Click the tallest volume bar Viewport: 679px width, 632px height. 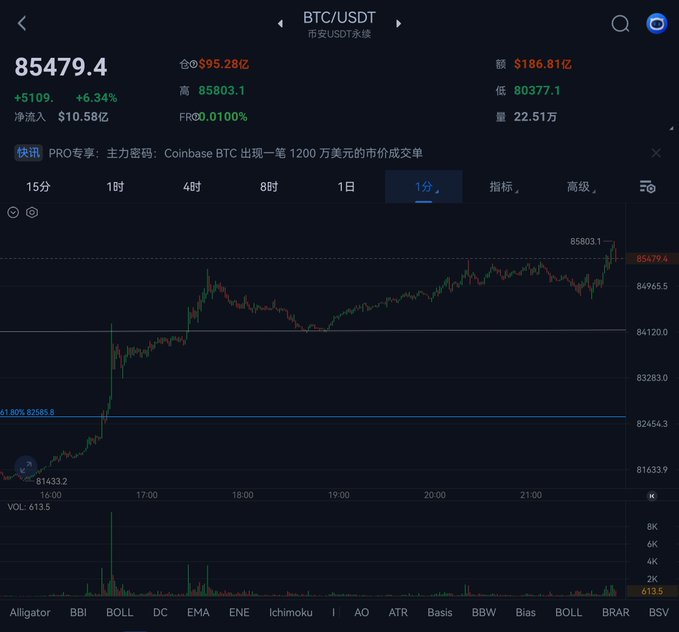pyautogui.click(x=111, y=554)
